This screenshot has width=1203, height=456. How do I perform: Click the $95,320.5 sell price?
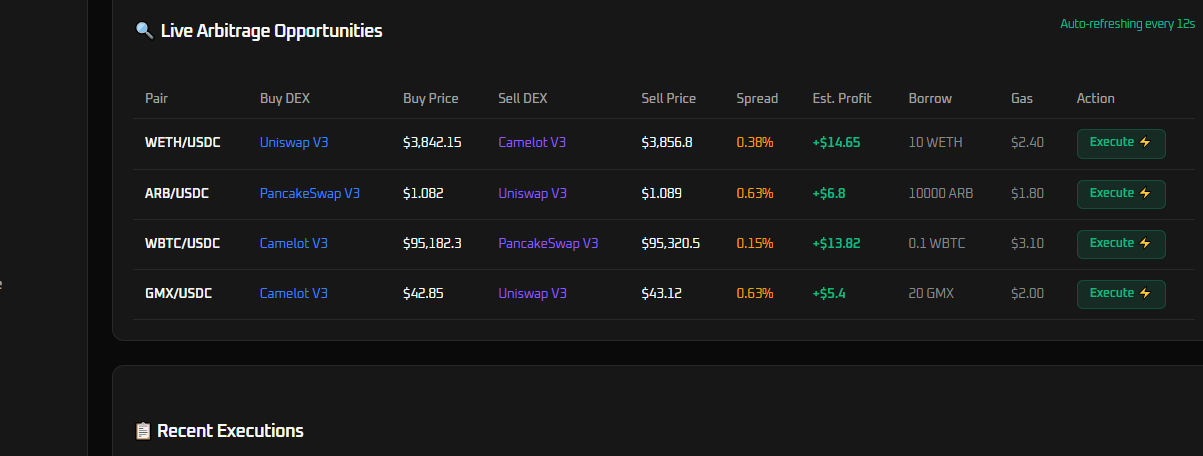[x=671, y=243]
